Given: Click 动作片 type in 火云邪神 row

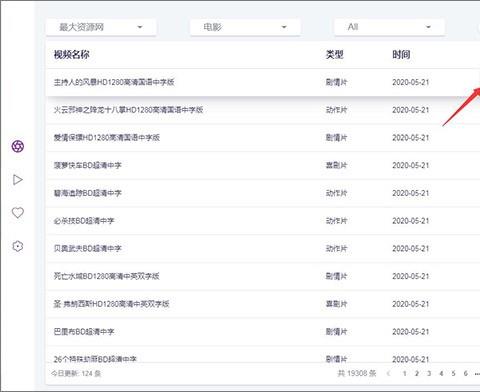Looking at the screenshot, I should 336,110.
